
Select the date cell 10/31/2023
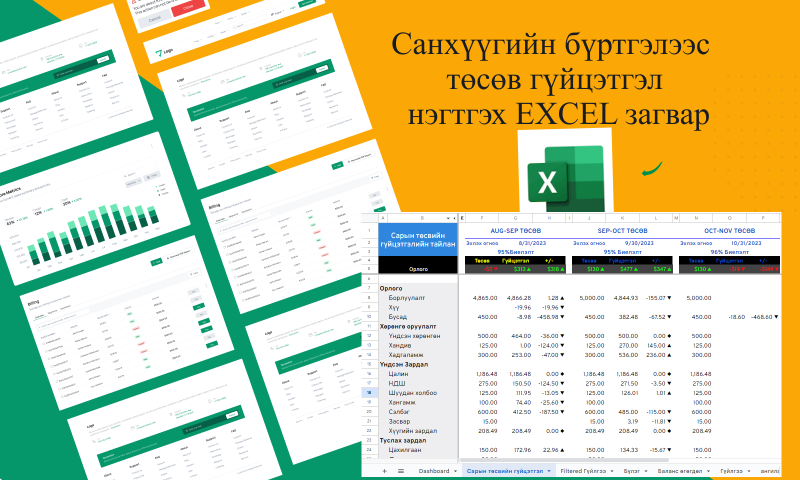pyautogui.click(x=745, y=243)
